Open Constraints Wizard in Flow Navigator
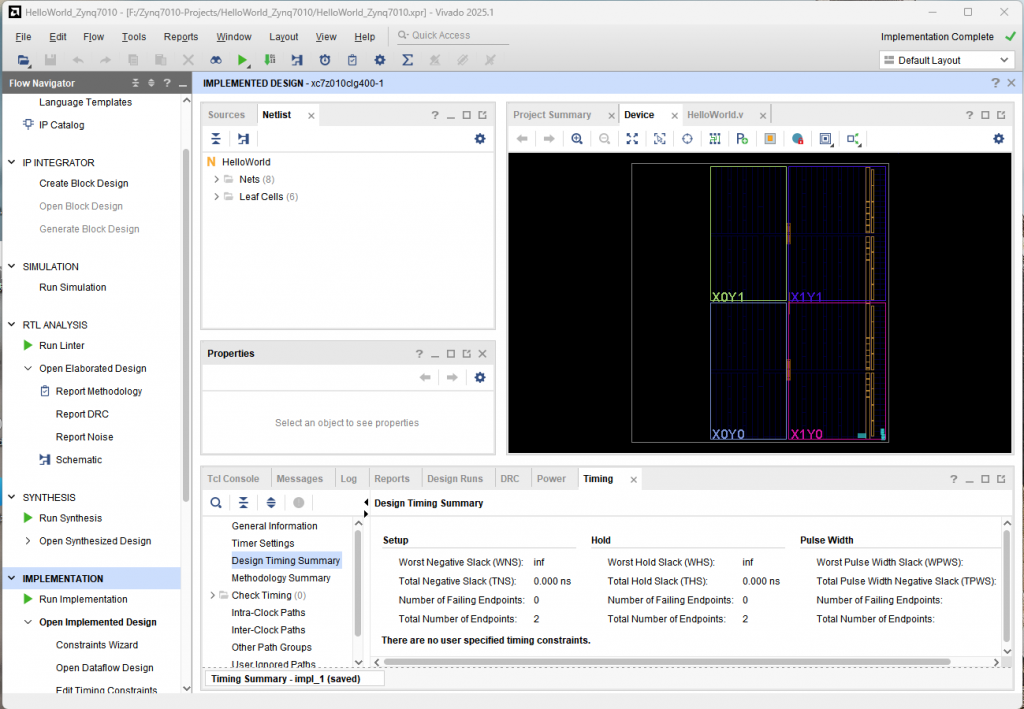This screenshot has width=1024, height=709. [x=97, y=645]
